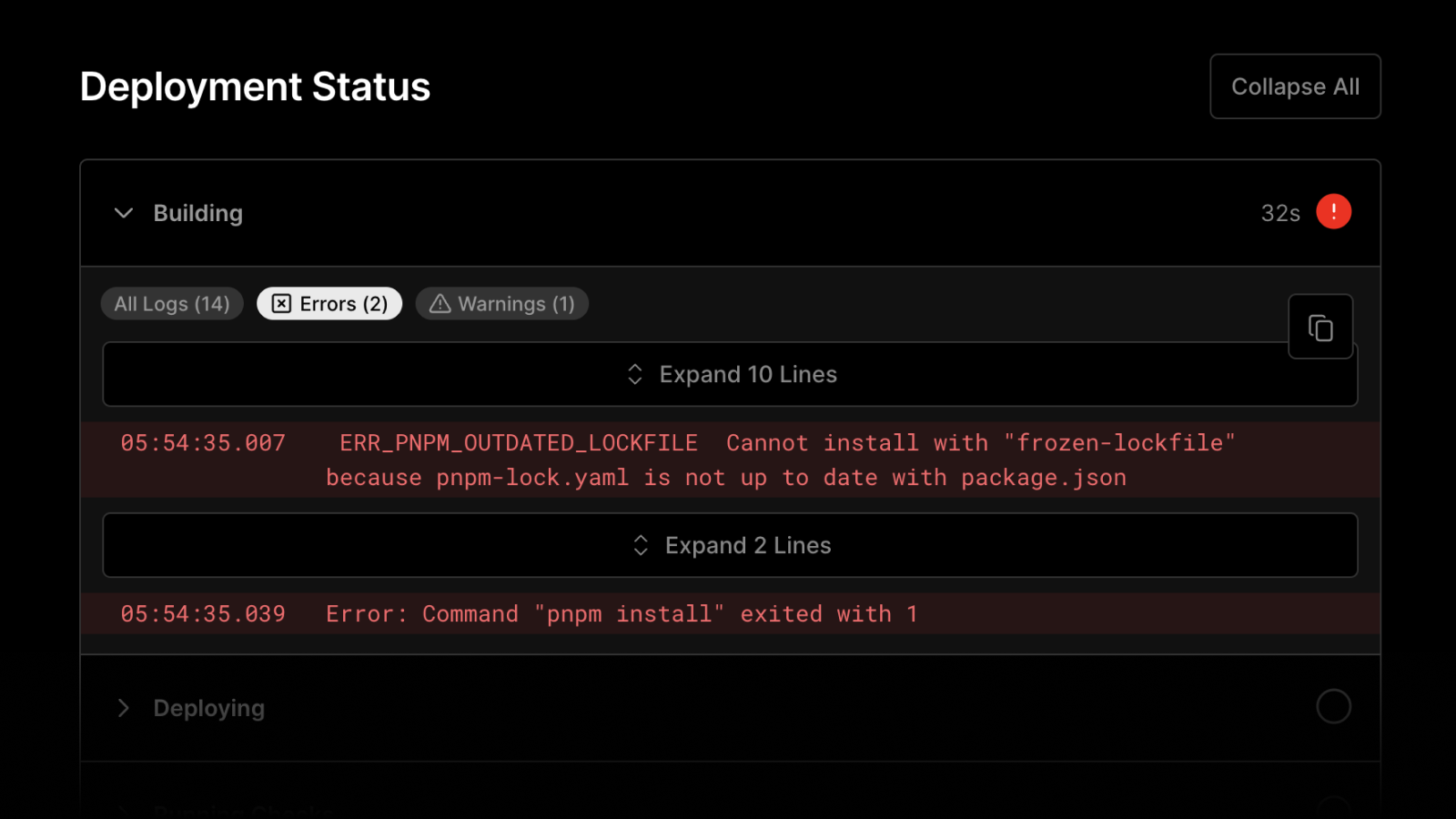
Task: Click Expand 10 Lines
Action: click(x=729, y=374)
